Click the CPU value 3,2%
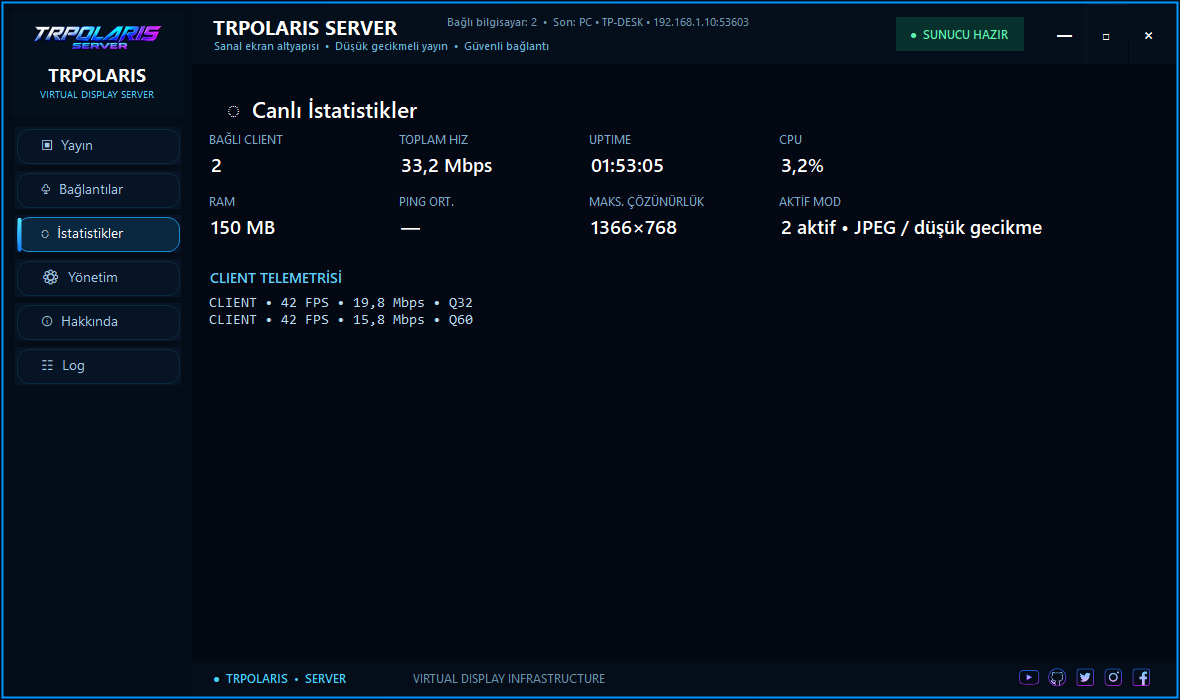This screenshot has width=1180, height=700. point(802,166)
